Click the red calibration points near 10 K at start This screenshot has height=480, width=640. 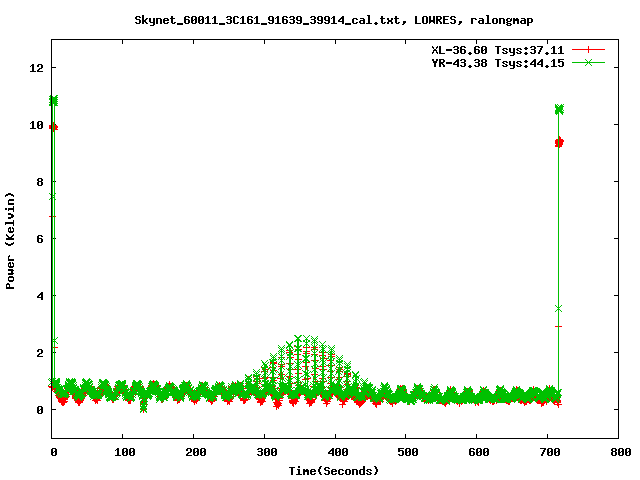[53, 127]
